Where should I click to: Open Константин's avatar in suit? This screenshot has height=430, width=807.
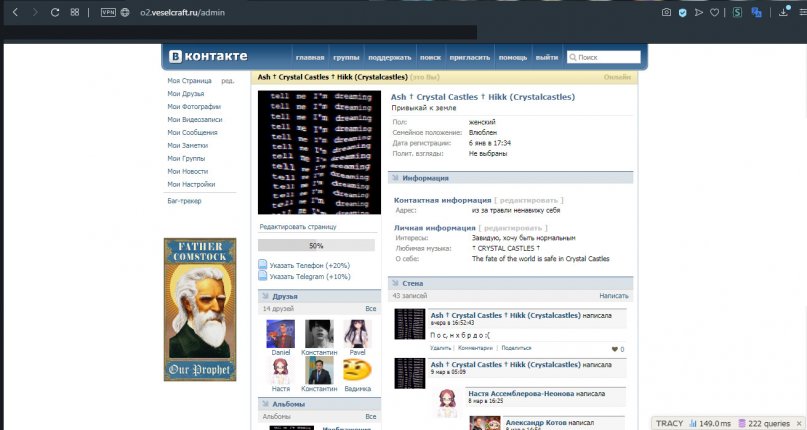point(319,370)
